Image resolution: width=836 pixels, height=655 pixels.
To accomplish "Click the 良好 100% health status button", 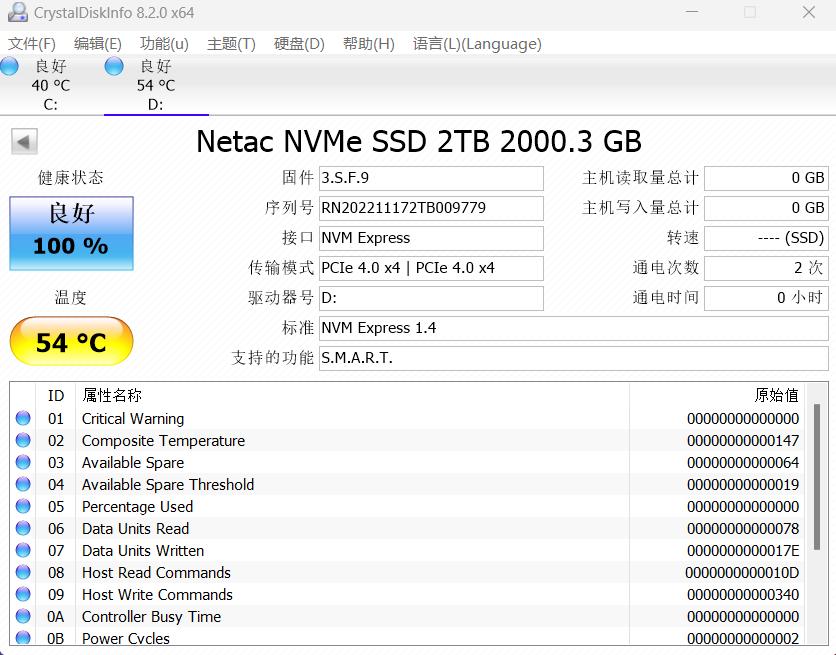I will [70, 234].
